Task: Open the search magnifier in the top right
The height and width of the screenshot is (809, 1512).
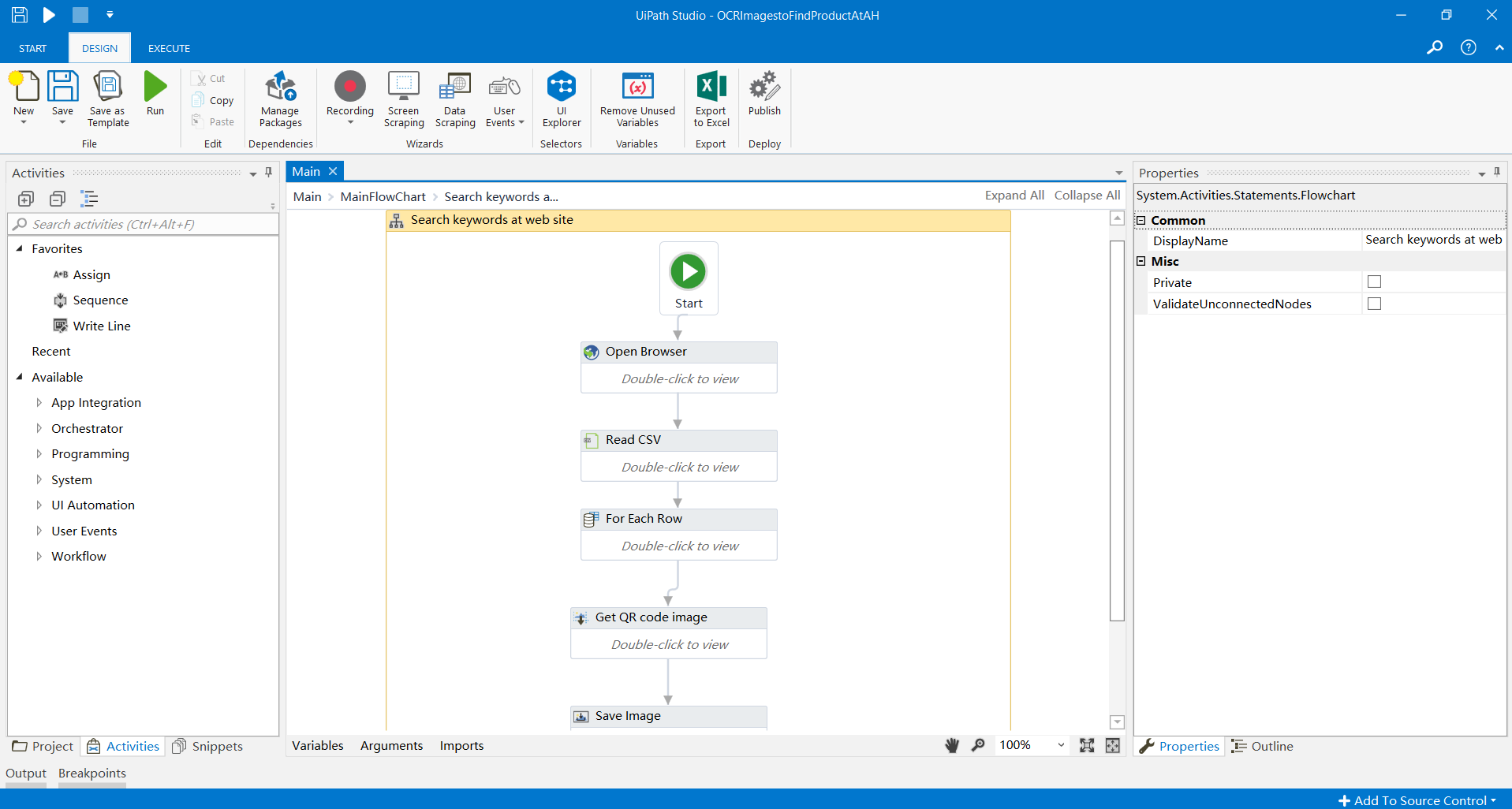Action: pos(1435,47)
